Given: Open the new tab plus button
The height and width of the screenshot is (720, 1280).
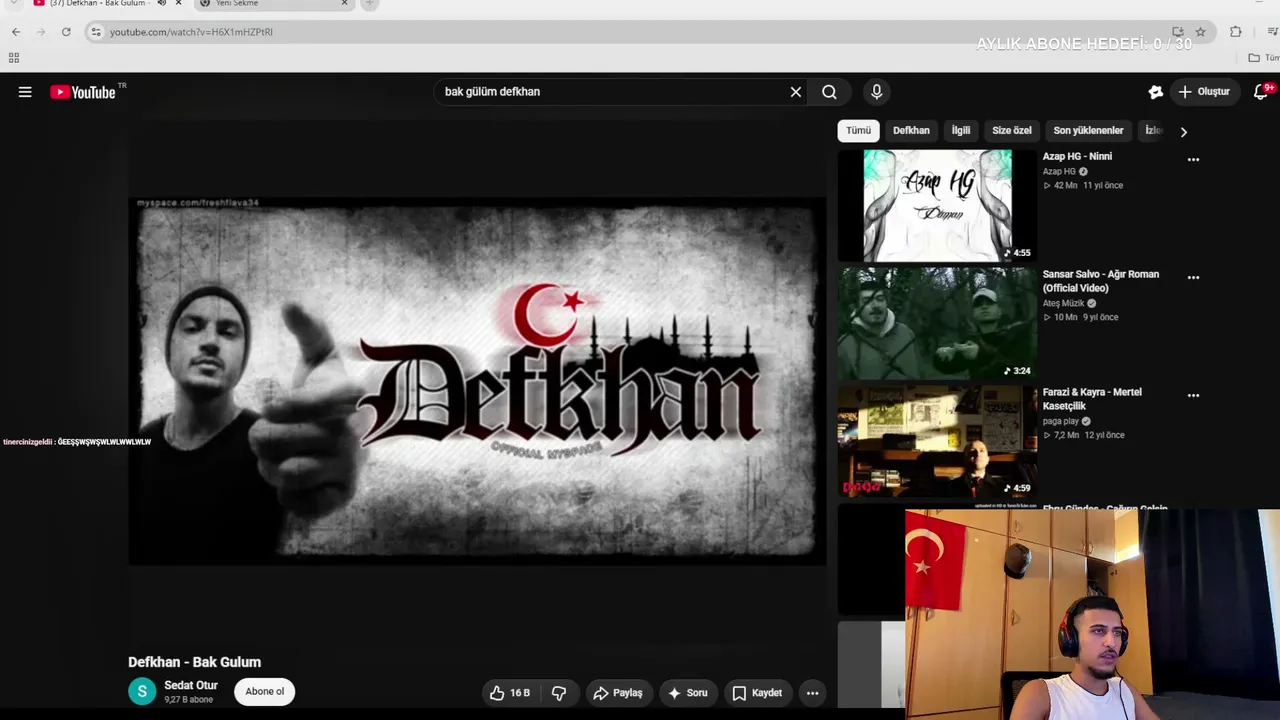Looking at the screenshot, I should pos(369,4).
